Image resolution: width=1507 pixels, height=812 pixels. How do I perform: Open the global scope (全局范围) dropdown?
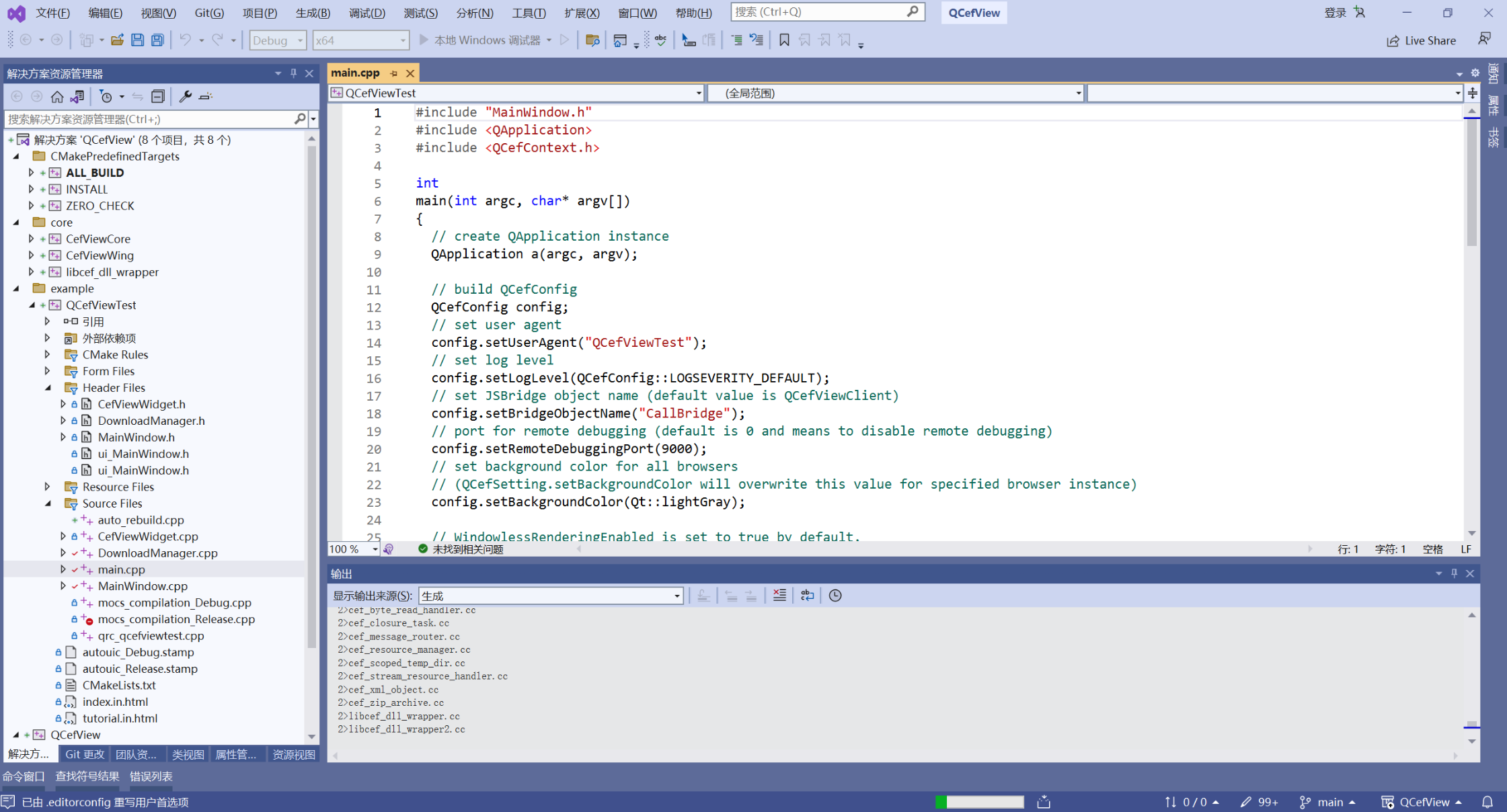click(x=895, y=93)
